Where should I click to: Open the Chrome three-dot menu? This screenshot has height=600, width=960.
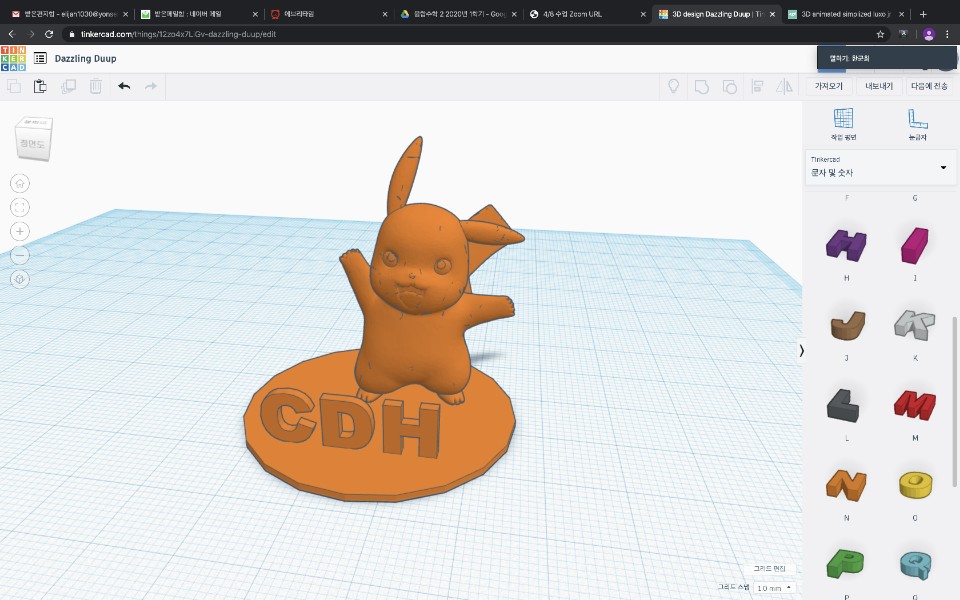(x=947, y=34)
